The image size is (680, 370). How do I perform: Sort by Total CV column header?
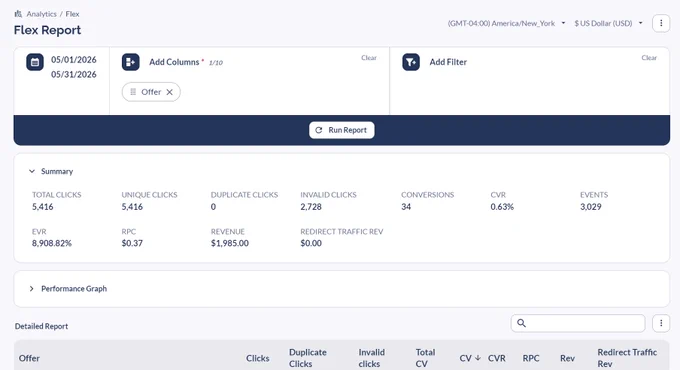[x=425, y=358]
